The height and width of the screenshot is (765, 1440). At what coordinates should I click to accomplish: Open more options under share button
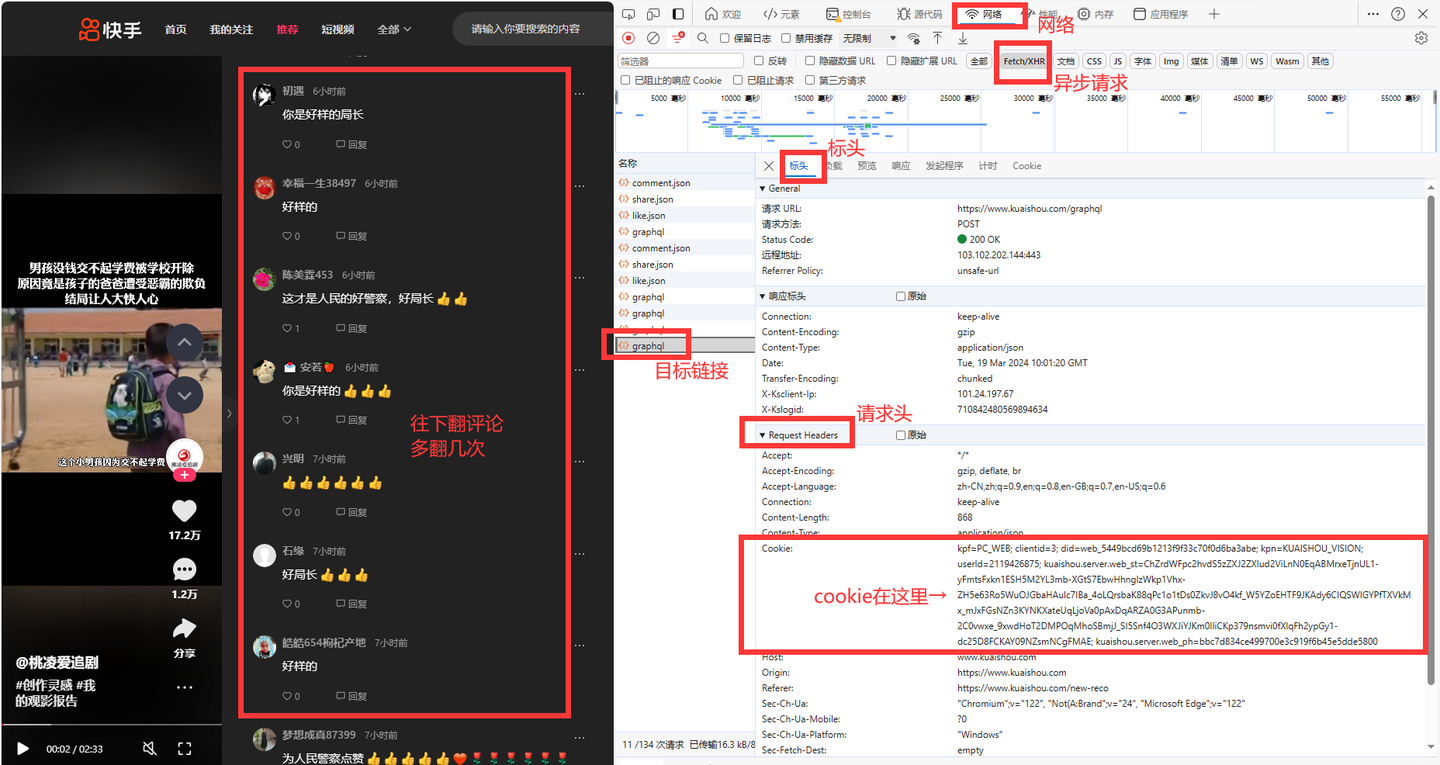184,688
